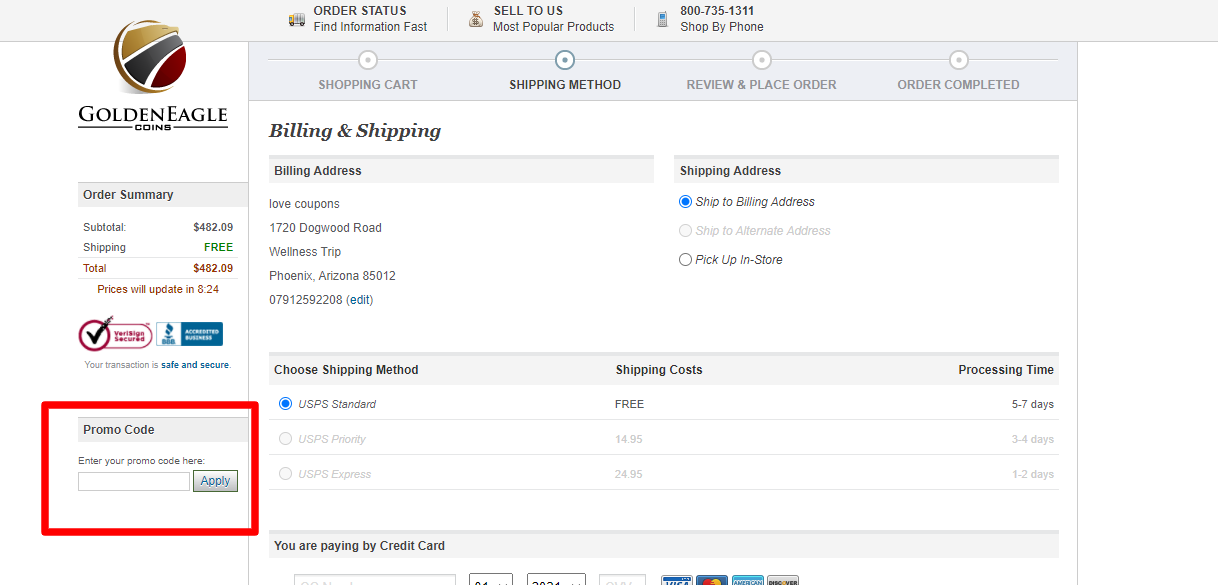The height and width of the screenshot is (585, 1218).
Task: Click the promo code input field
Action: click(x=134, y=482)
